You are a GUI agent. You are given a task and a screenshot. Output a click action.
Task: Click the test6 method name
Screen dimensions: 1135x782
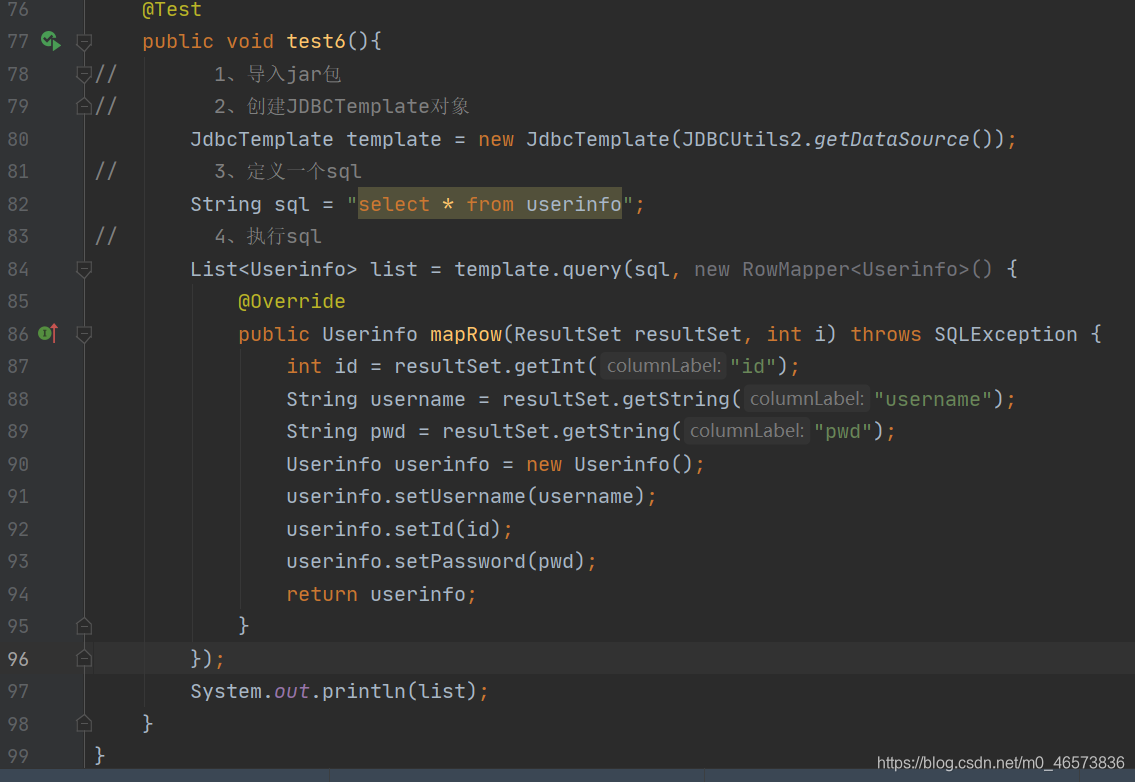pyautogui.click(x=316, y=41)
